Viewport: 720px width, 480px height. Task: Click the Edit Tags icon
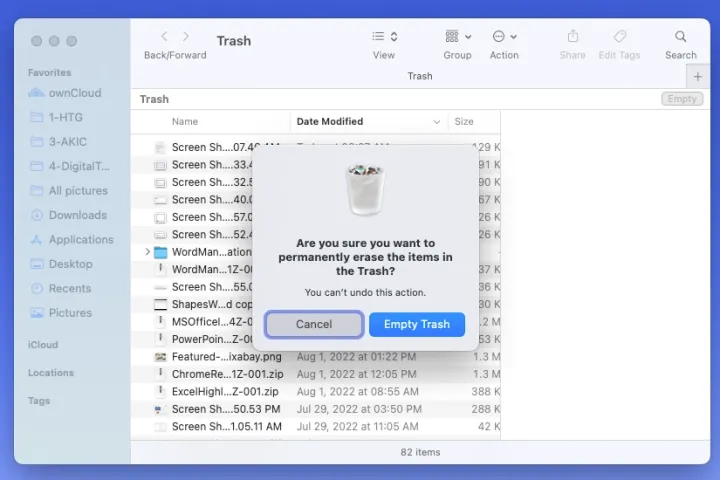(620, 36)
